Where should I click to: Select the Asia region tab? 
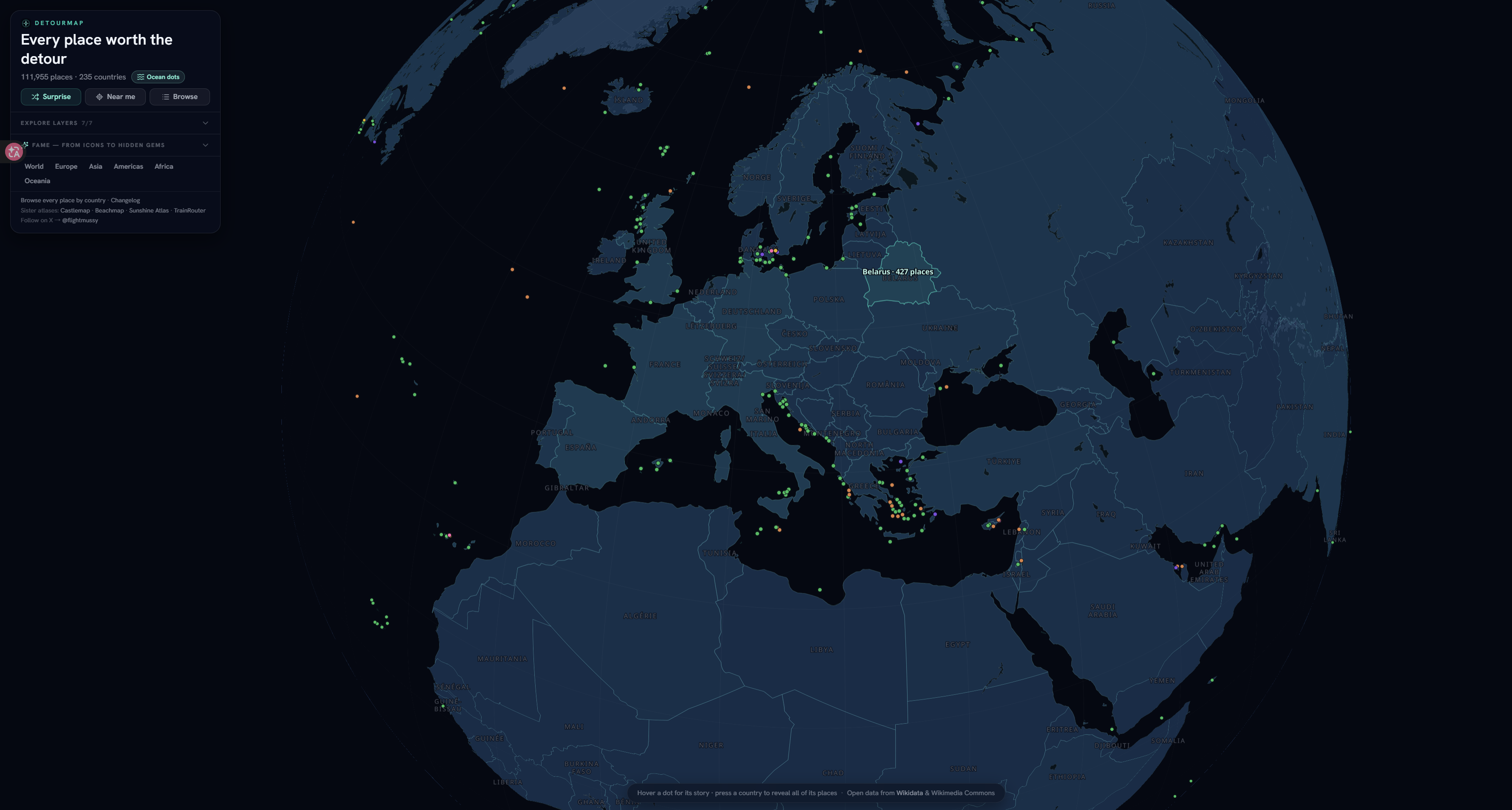point(96,167)
